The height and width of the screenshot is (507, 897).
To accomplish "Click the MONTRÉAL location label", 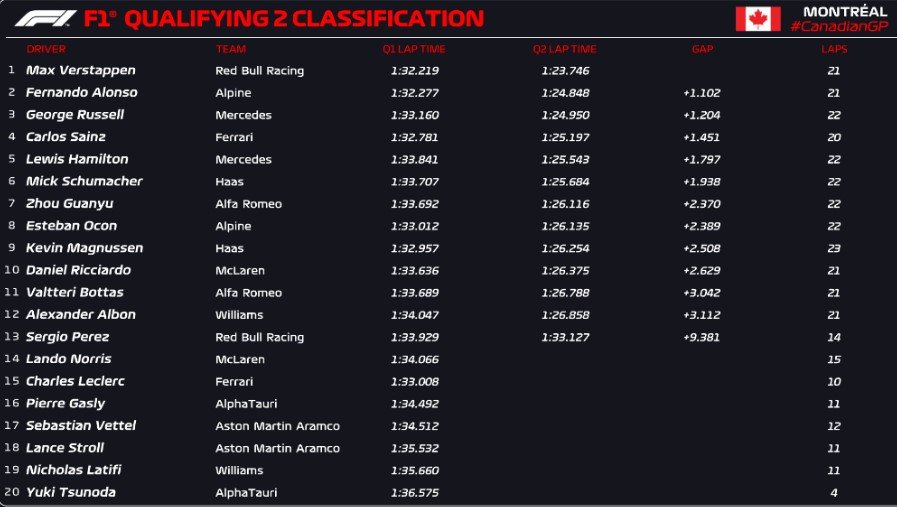I will click(x=845, y=11).
